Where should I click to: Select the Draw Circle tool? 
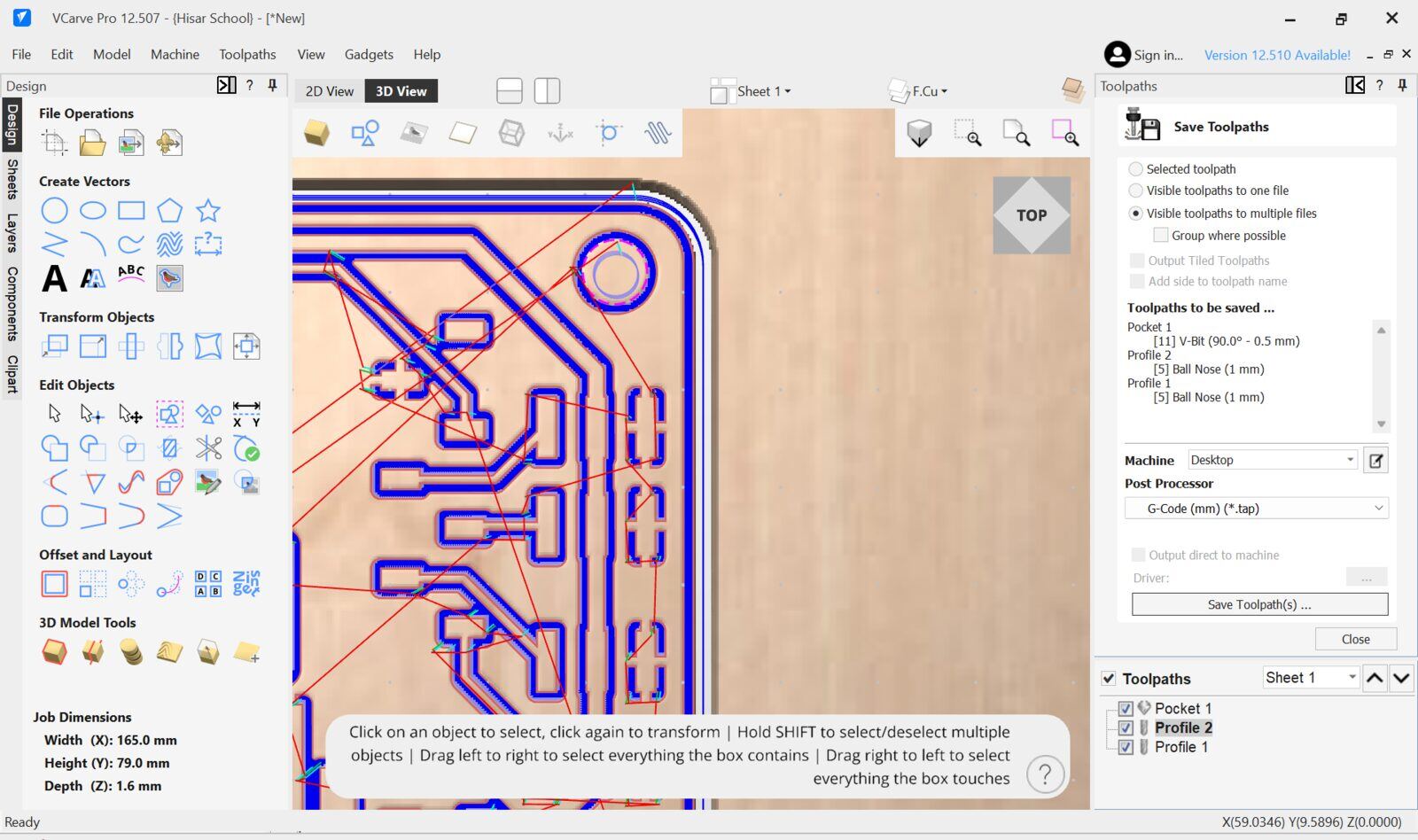[x=54, y=210]
